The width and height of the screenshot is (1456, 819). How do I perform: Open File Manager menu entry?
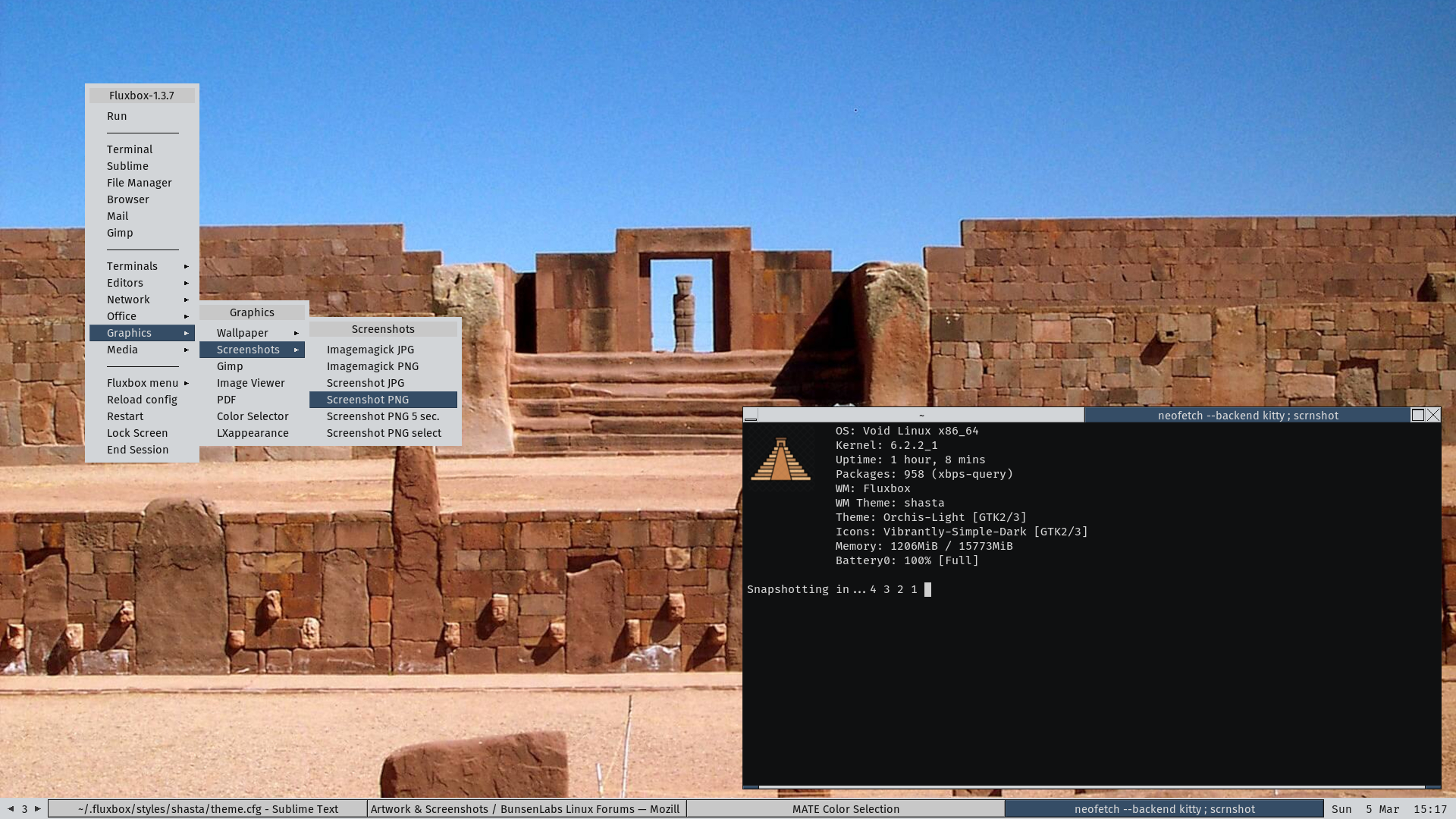click(x=142, y=183)
